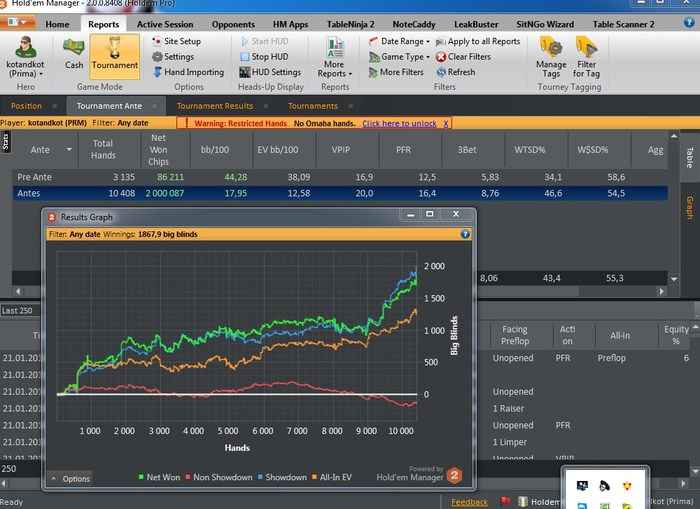Open the Game Type filter dropdown
Screen dimensions: 700x509
pyautogui.click(x=399, y=57)
